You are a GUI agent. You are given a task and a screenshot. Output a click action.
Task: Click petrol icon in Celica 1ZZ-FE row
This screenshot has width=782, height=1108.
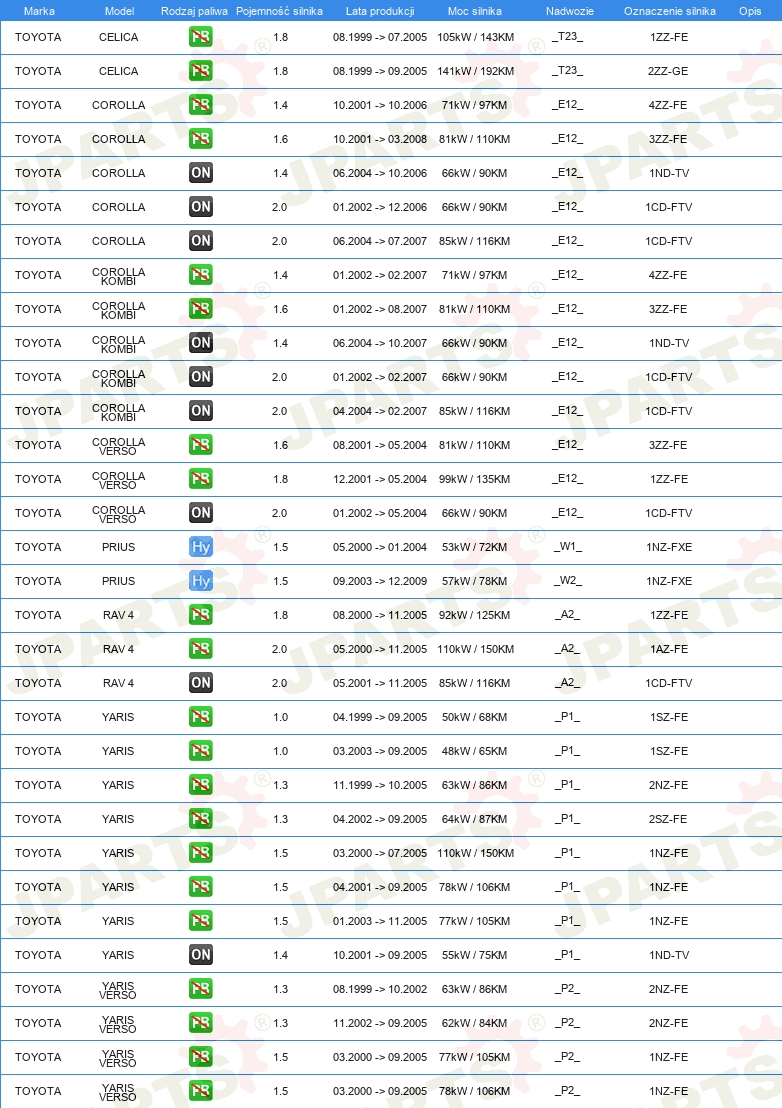[201, 37]
